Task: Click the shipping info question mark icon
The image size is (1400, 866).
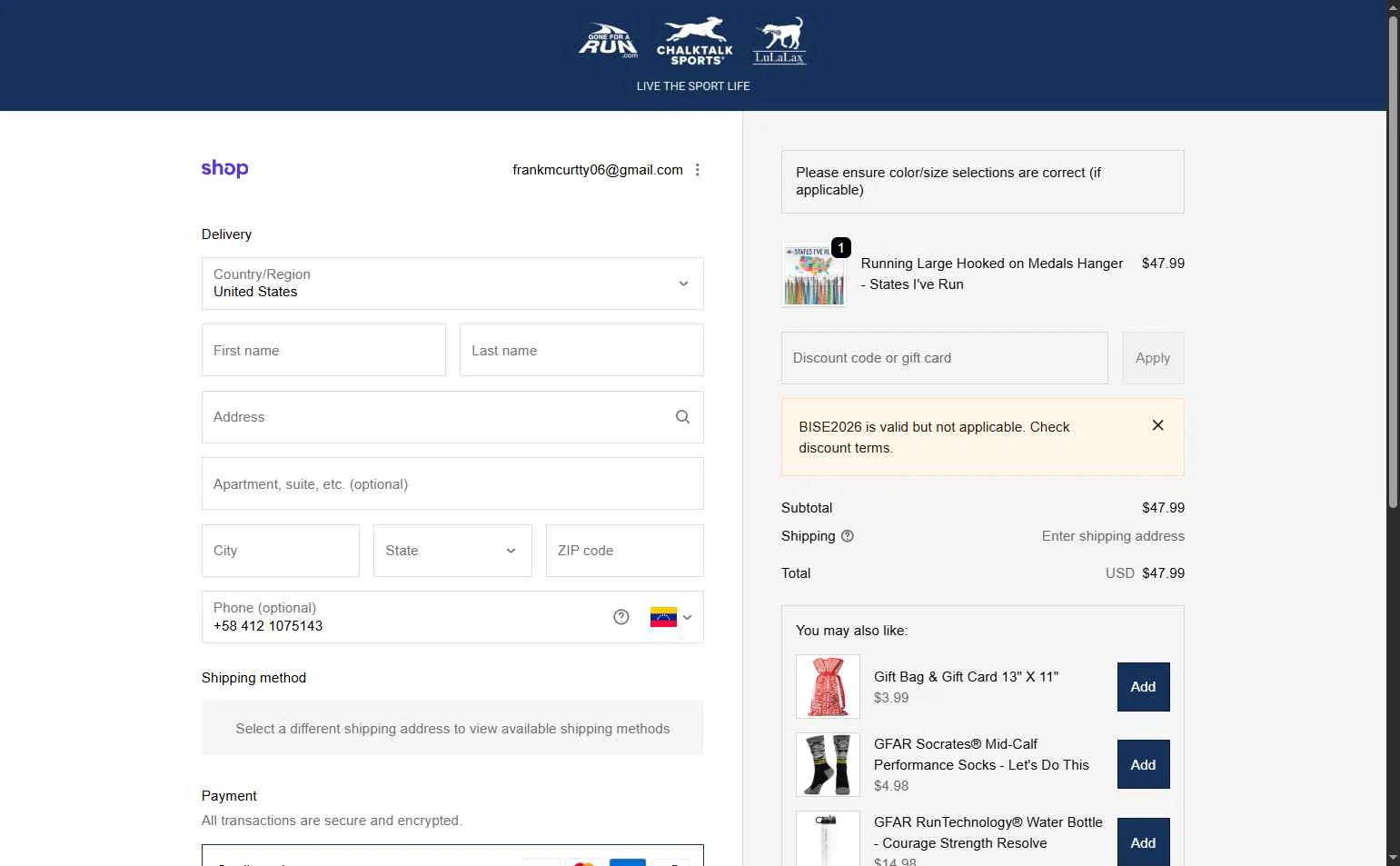Action: coord(848,536)
